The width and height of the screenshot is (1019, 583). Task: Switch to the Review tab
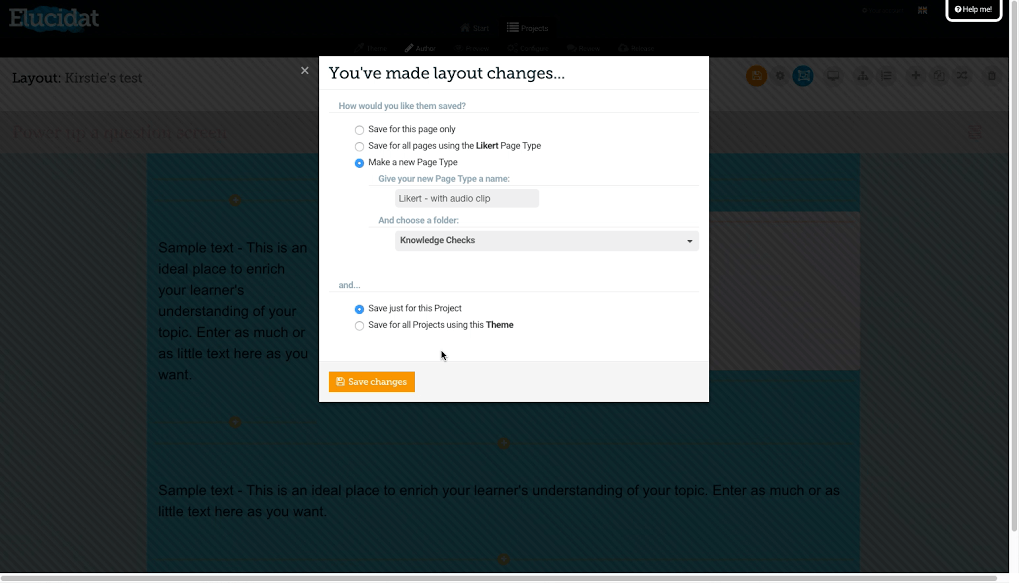pos(583,48)
